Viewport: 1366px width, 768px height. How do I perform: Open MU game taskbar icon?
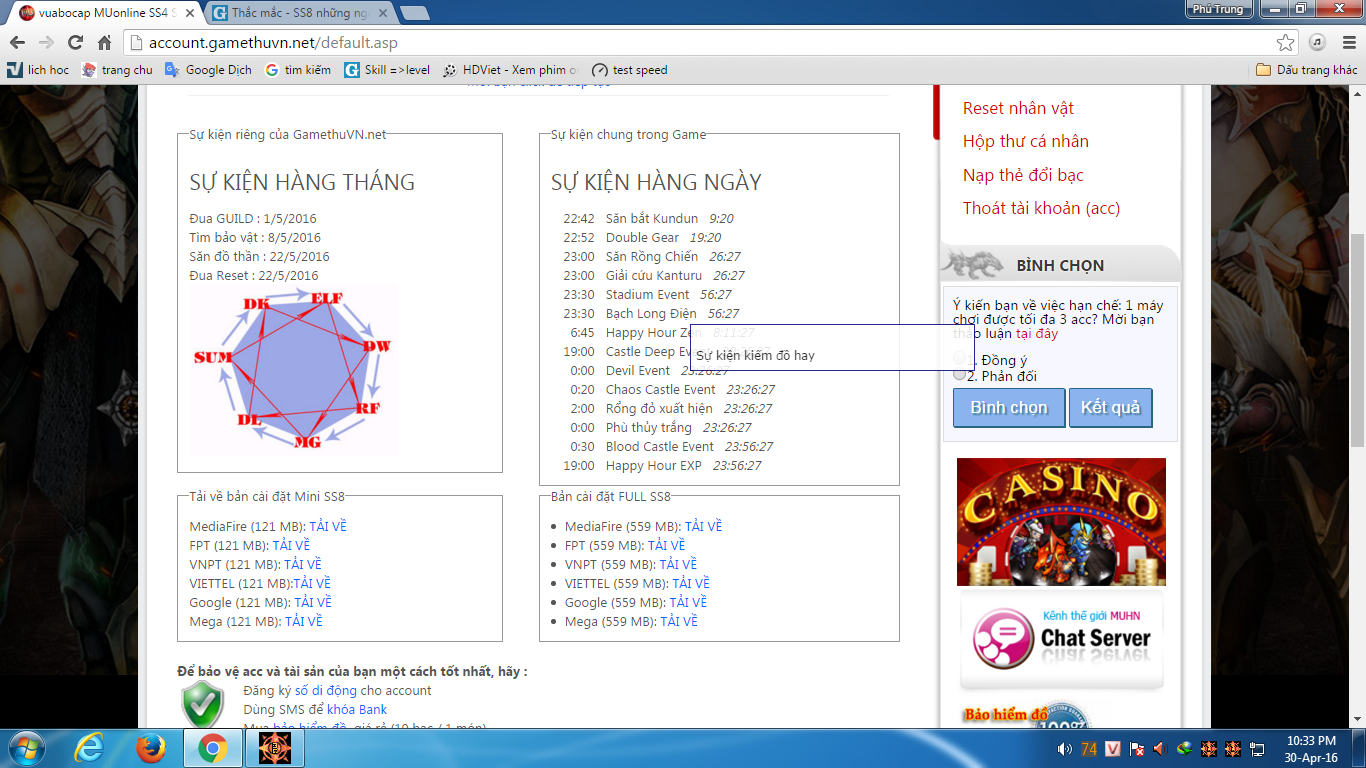(x=273, y=748)
